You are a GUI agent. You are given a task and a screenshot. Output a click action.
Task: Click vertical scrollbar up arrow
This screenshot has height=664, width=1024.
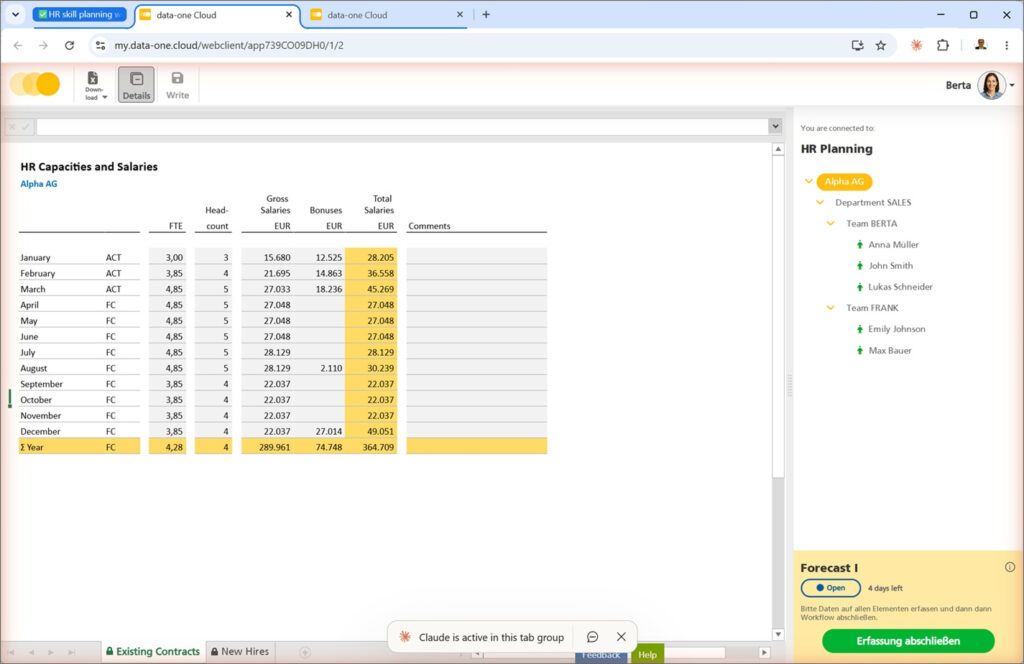tap(778, 150)
